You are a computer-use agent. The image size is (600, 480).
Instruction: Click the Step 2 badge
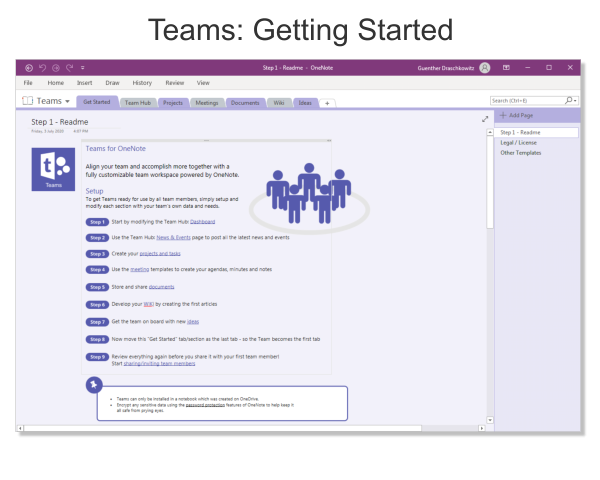(x=97, y=238)
